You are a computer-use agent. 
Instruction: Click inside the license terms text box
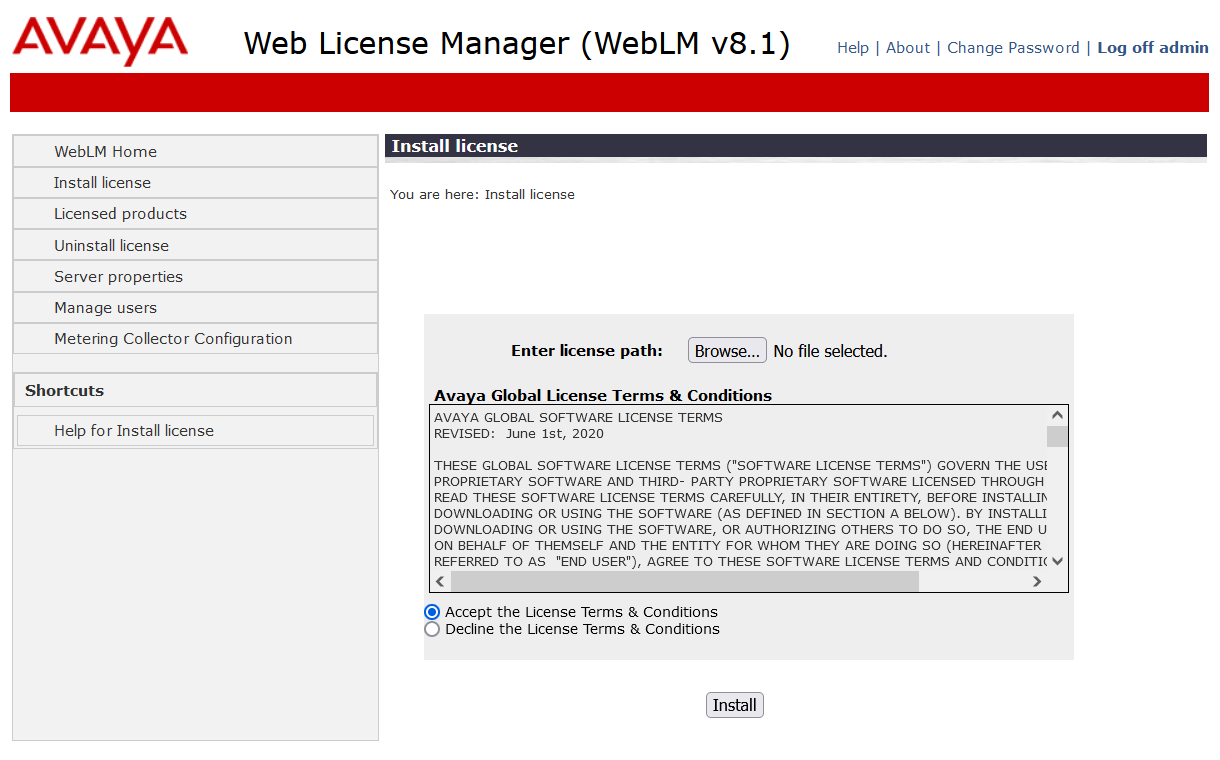coord(739,489)
